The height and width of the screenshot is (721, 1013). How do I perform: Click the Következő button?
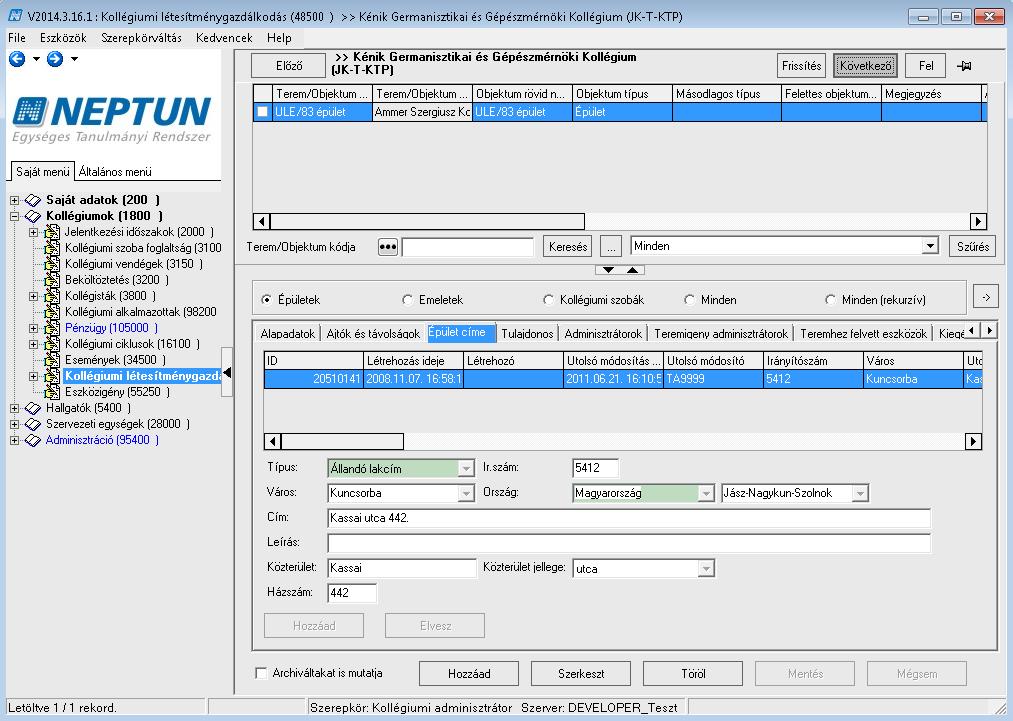click(866, 66)
